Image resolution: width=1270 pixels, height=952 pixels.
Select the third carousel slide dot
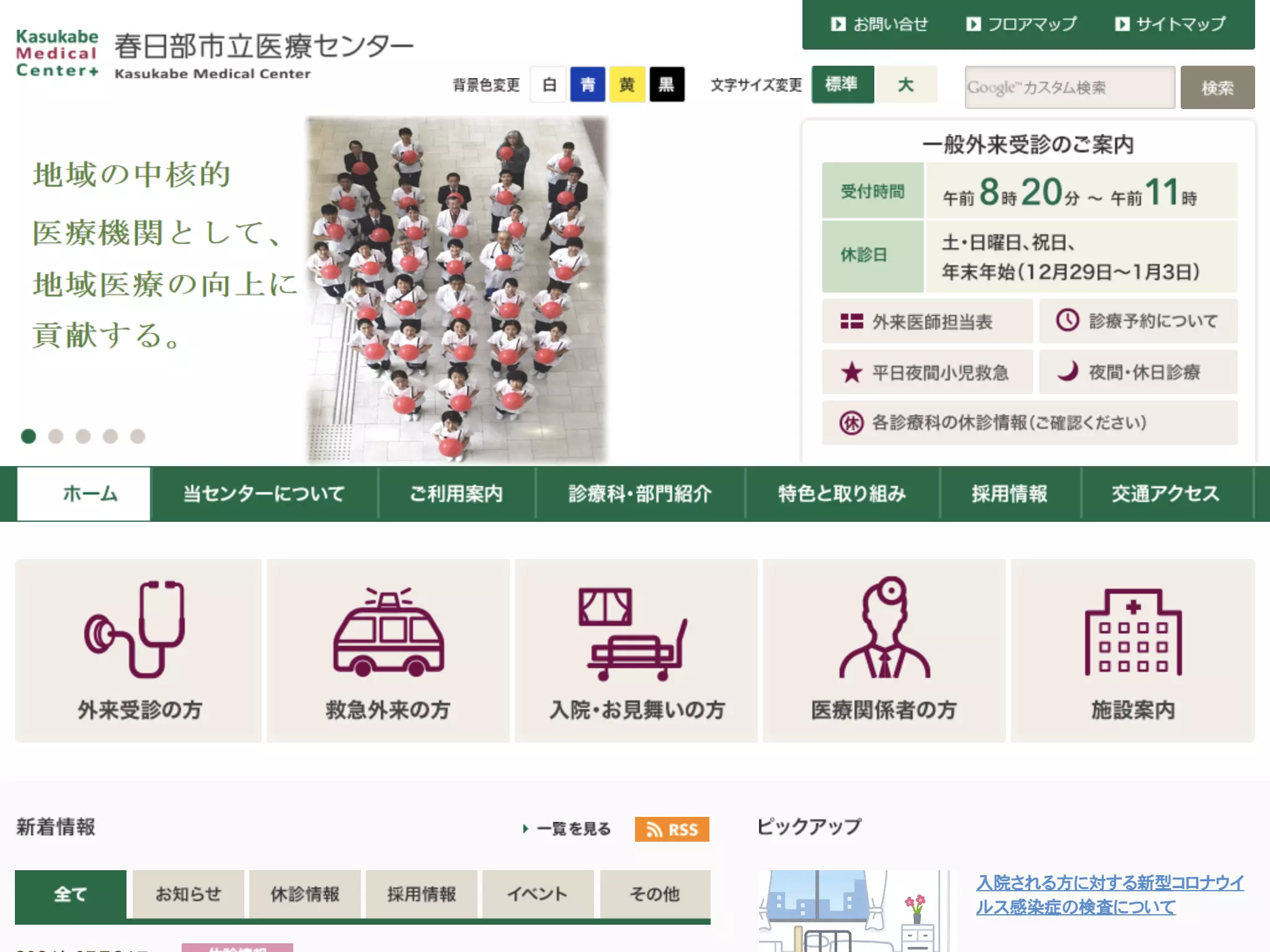(83, 436)
